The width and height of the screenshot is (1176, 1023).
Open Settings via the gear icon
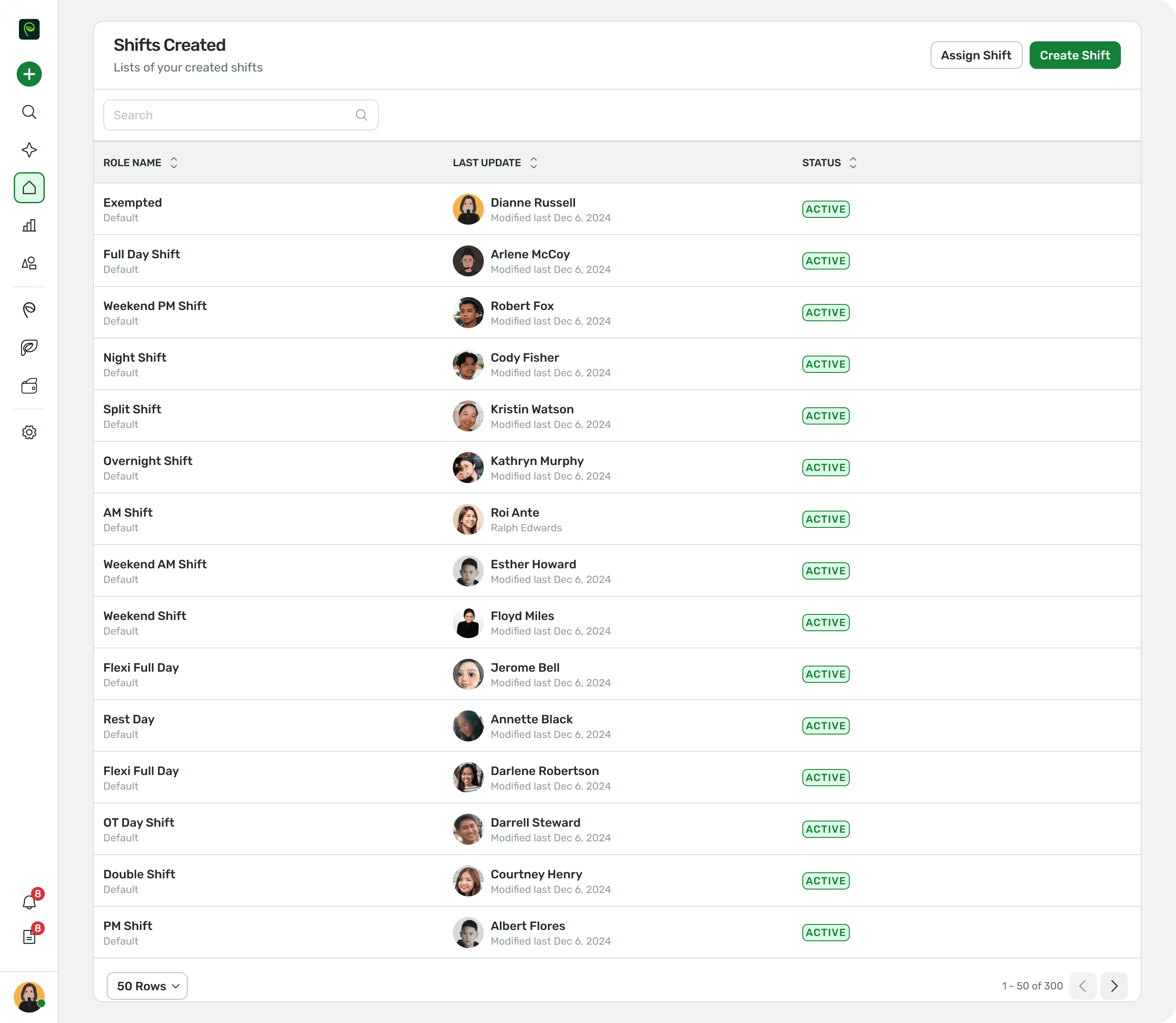point(29,432)
